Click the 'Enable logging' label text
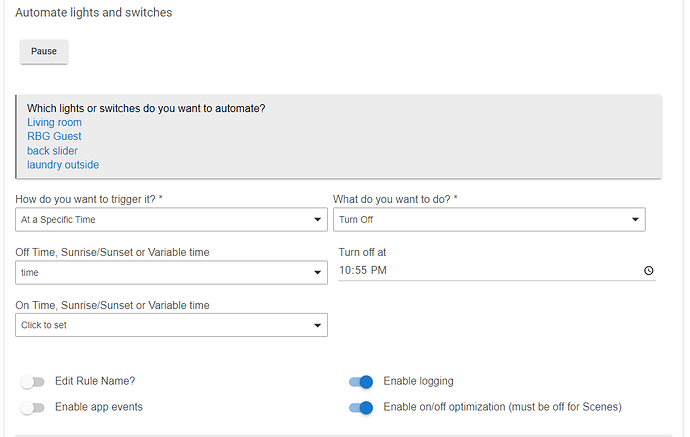The height and width of the screenshot is (437, 690). click(418, 381)
